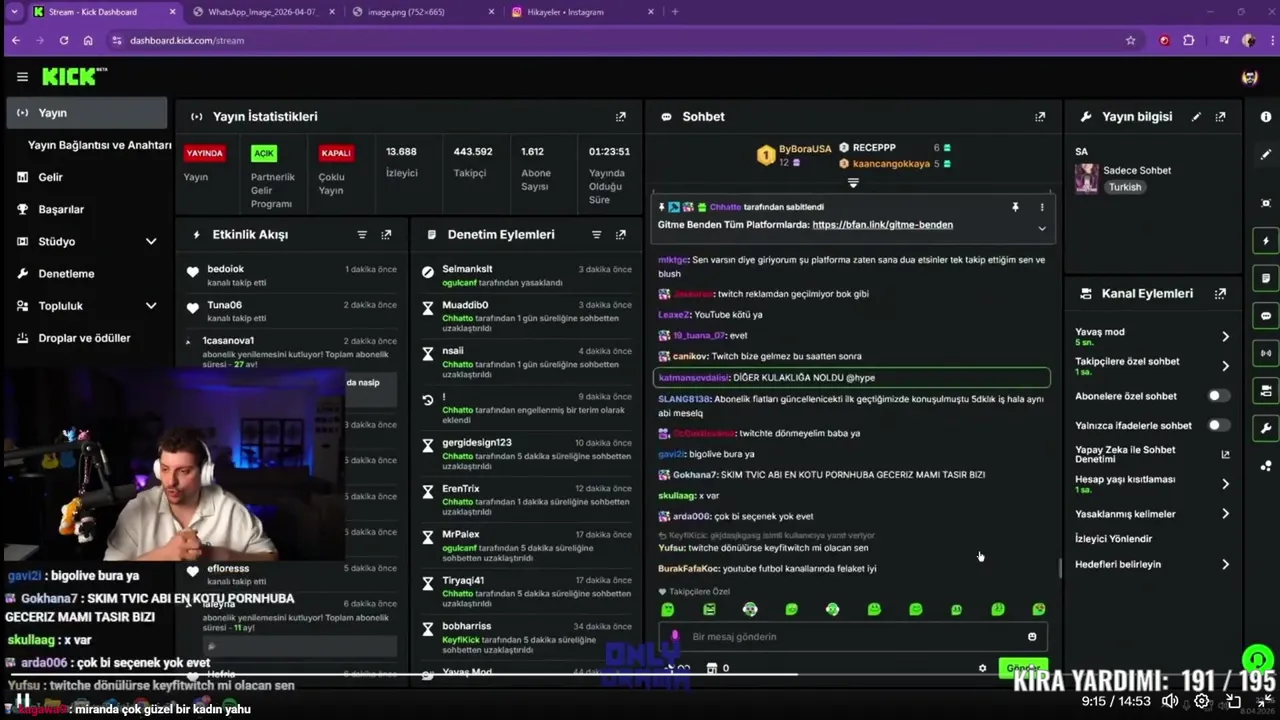Open the emoji picker in message box
1280x720 pixels.
tap(1032, 637)
